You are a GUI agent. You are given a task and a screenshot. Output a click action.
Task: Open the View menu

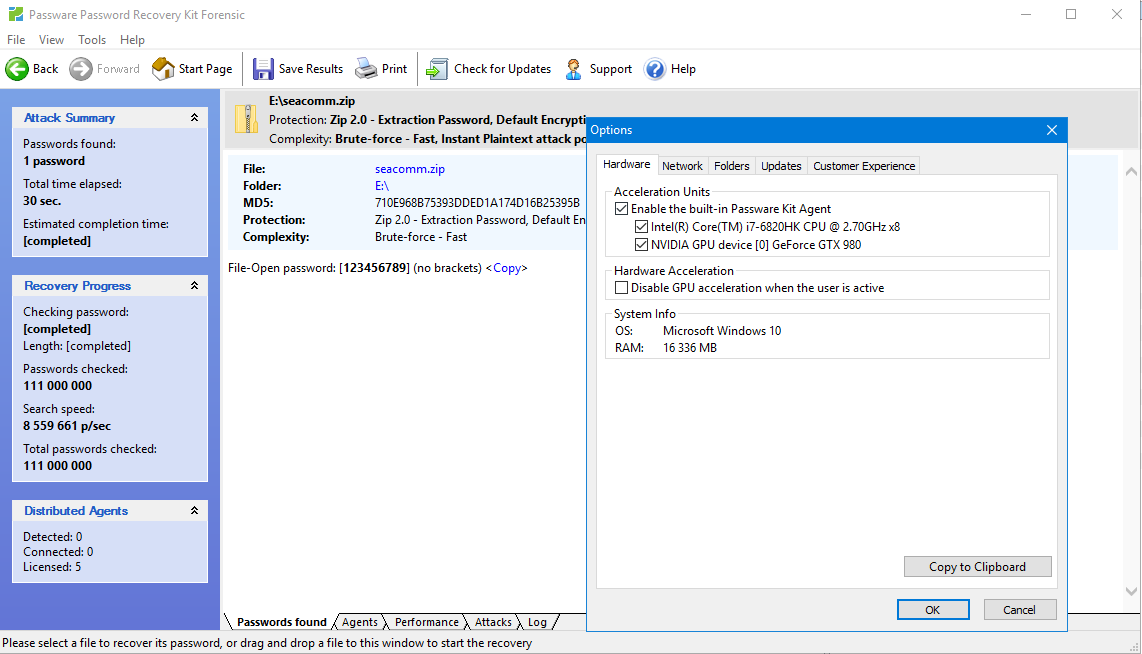51,40
